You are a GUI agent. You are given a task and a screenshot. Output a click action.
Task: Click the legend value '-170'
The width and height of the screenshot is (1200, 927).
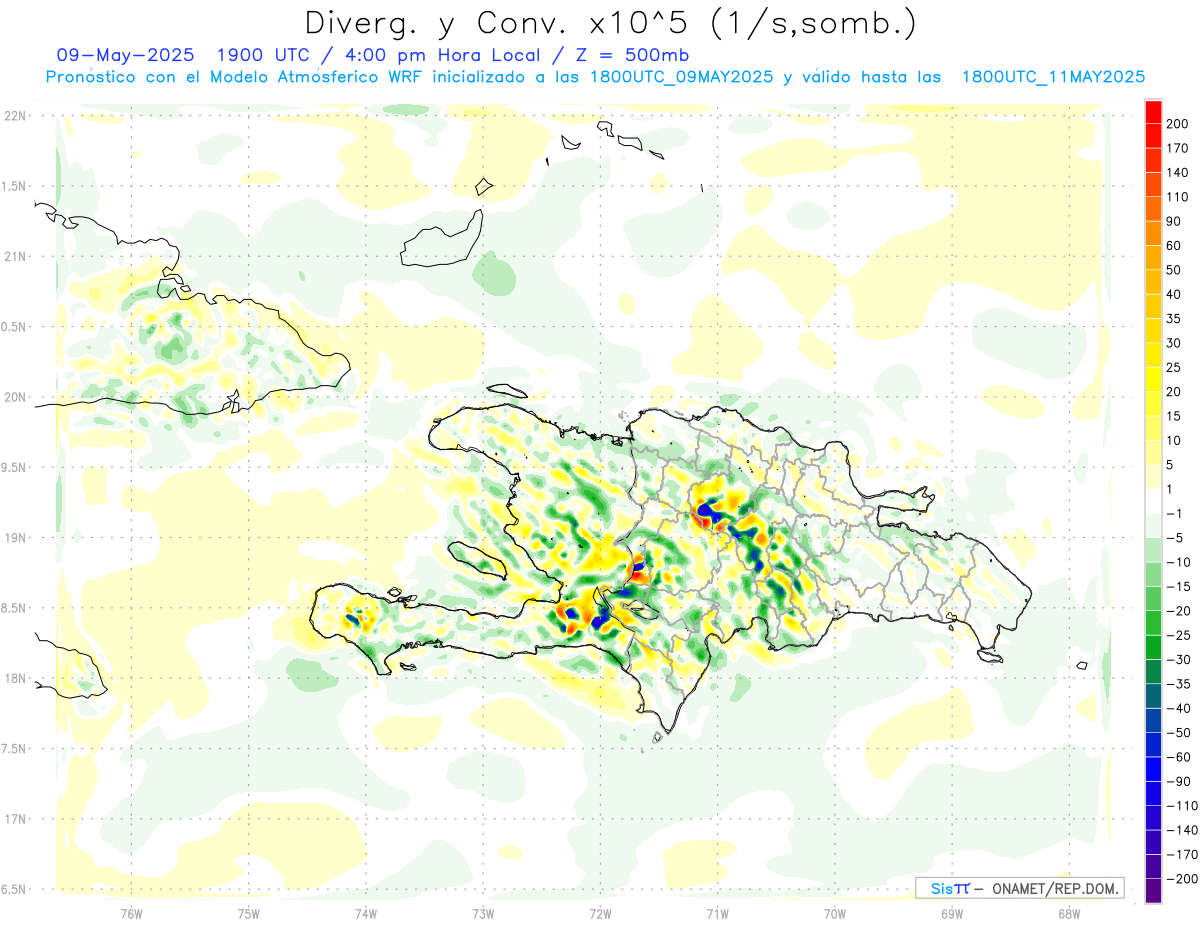1181,855
